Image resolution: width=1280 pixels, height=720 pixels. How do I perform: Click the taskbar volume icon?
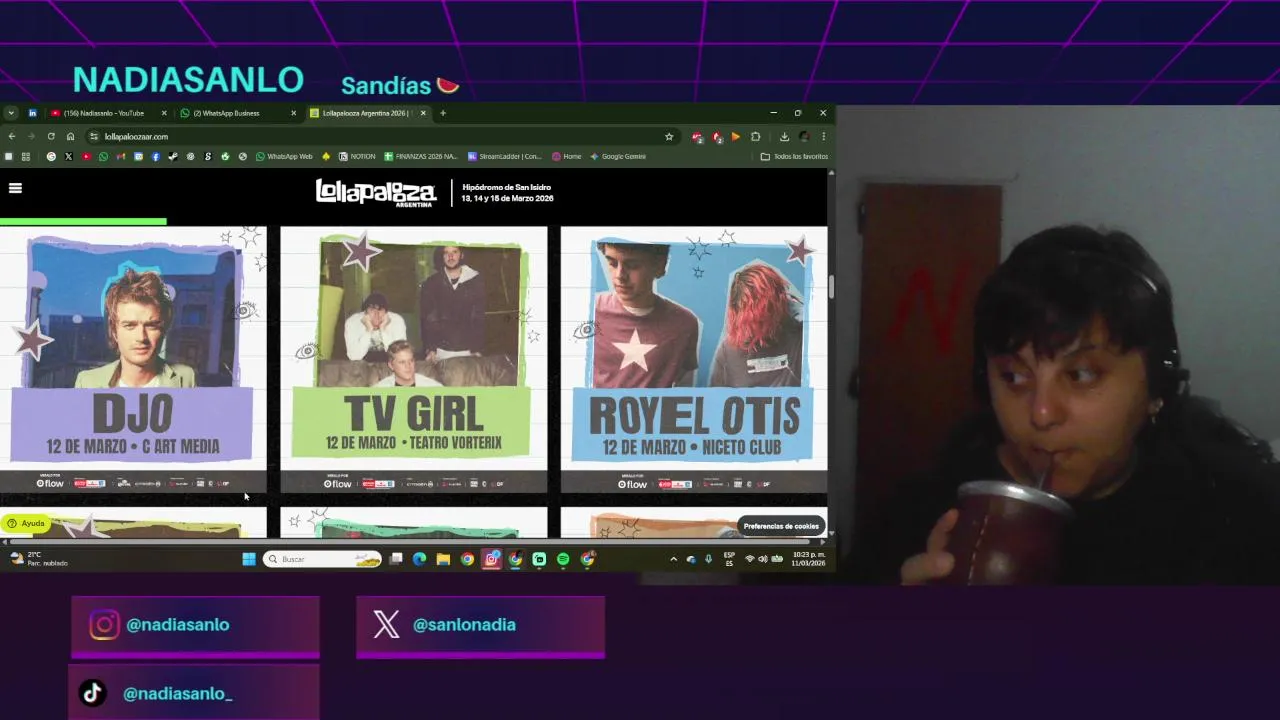[x=763, y=559]
